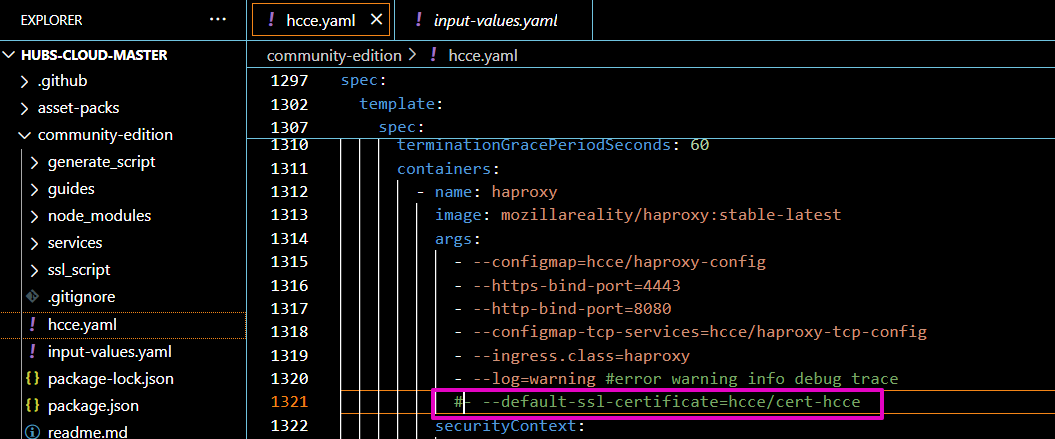Open input-values.yaml from the explorer

110,351
